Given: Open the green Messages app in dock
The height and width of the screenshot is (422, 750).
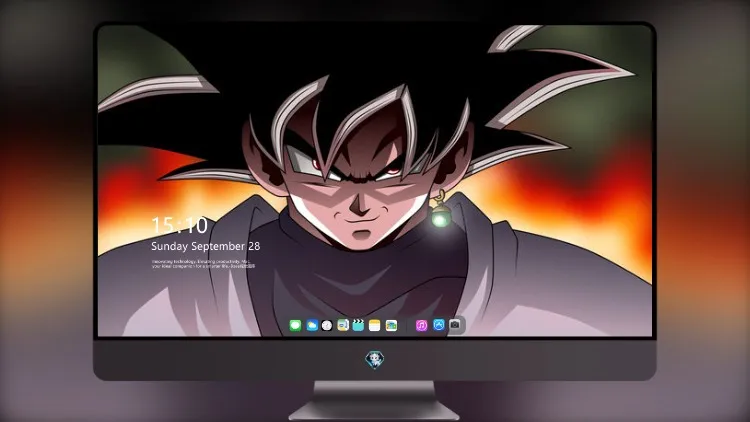Looking at the screenshot, I should coord(295,326).
